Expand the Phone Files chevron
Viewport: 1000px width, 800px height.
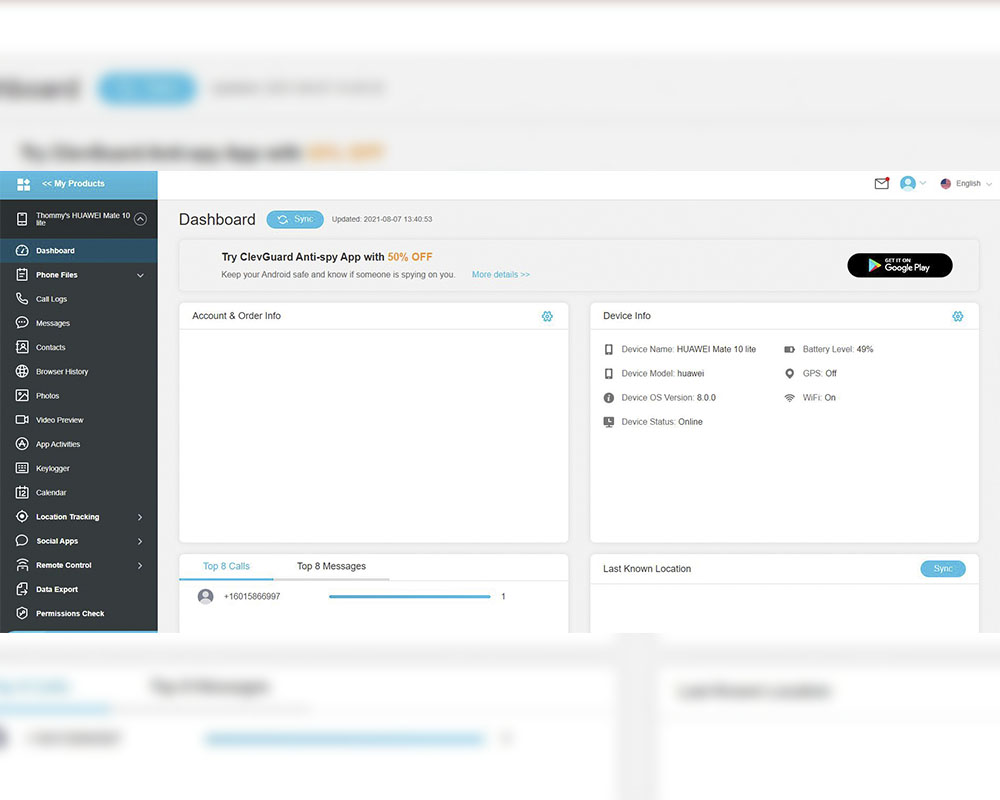click(x=140, y=276)
